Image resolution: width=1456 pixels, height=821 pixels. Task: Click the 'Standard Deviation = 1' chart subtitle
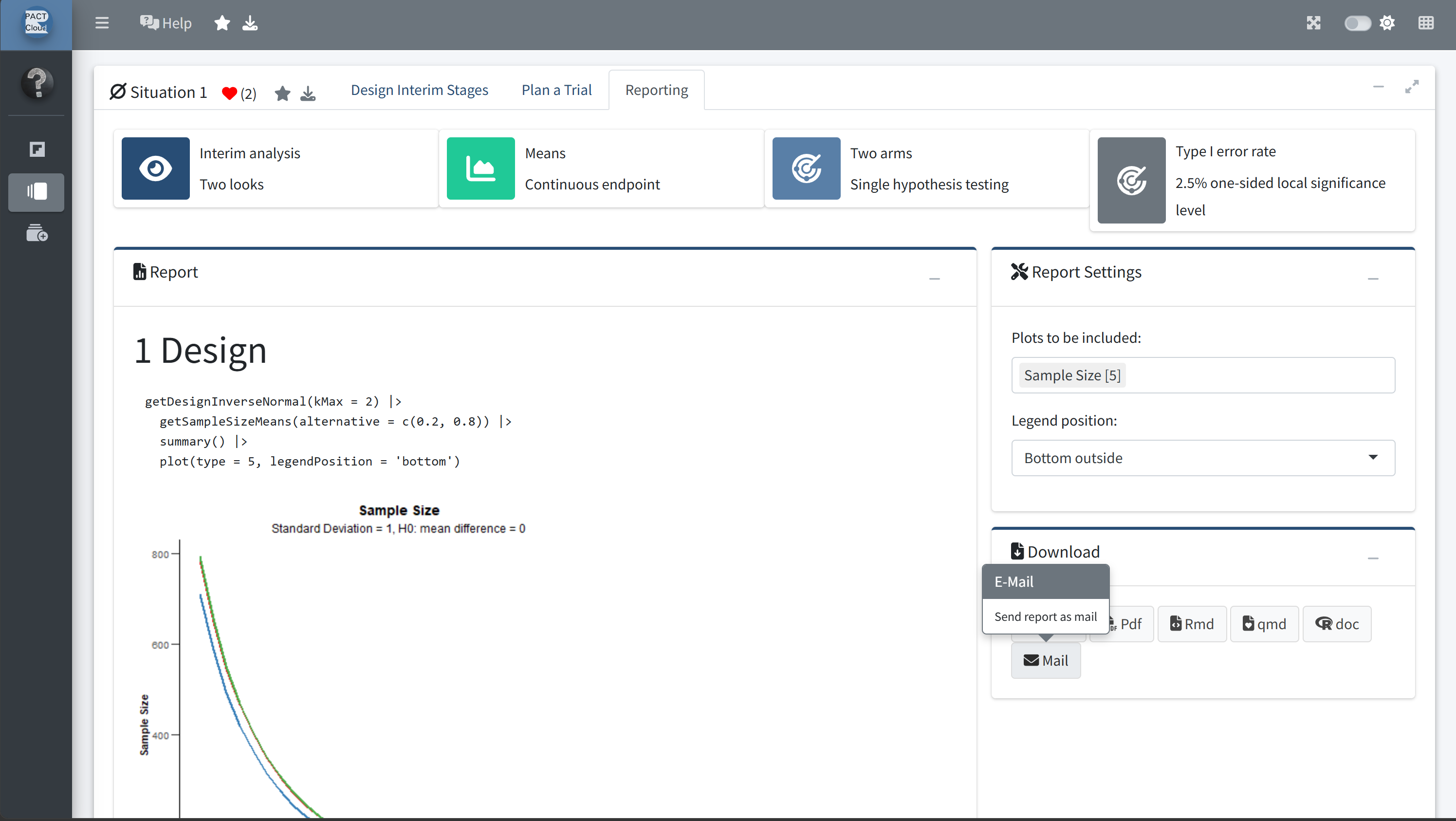[x=398, y=529]
